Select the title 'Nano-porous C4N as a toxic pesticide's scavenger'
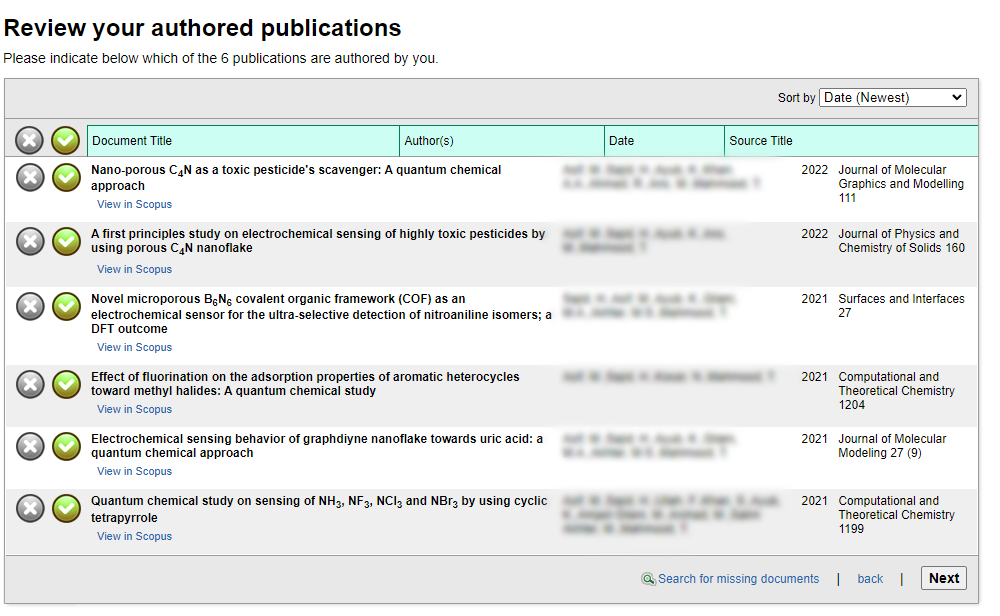 point(296,178)
